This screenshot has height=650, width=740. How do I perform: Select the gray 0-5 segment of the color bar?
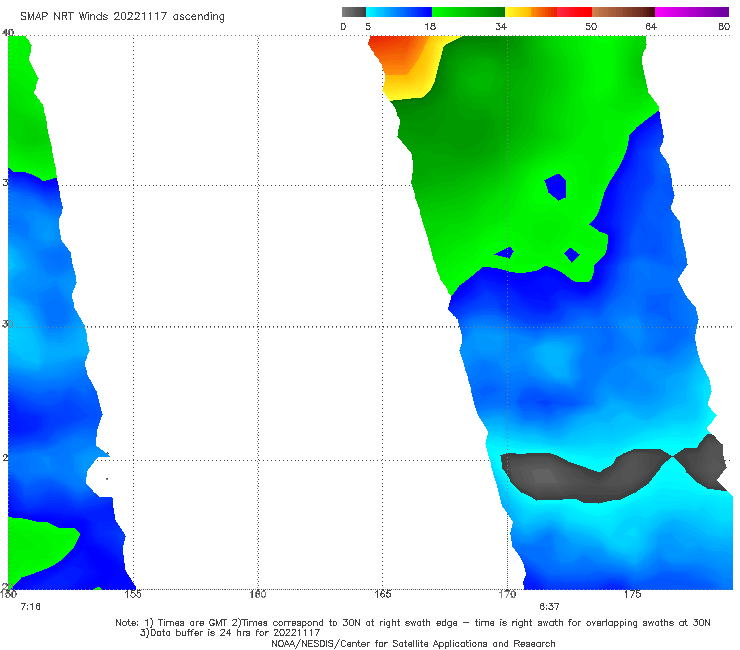[x=354, y=12]
